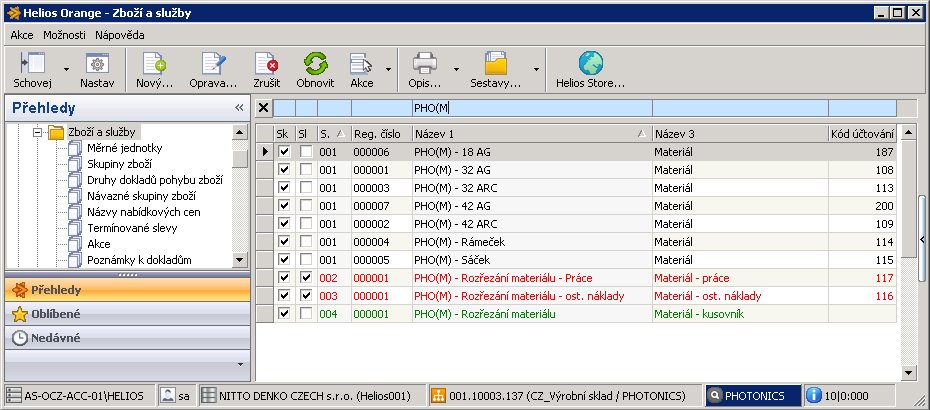
Task: Sort by Kód účtování column header
Action: pos(862,134)
